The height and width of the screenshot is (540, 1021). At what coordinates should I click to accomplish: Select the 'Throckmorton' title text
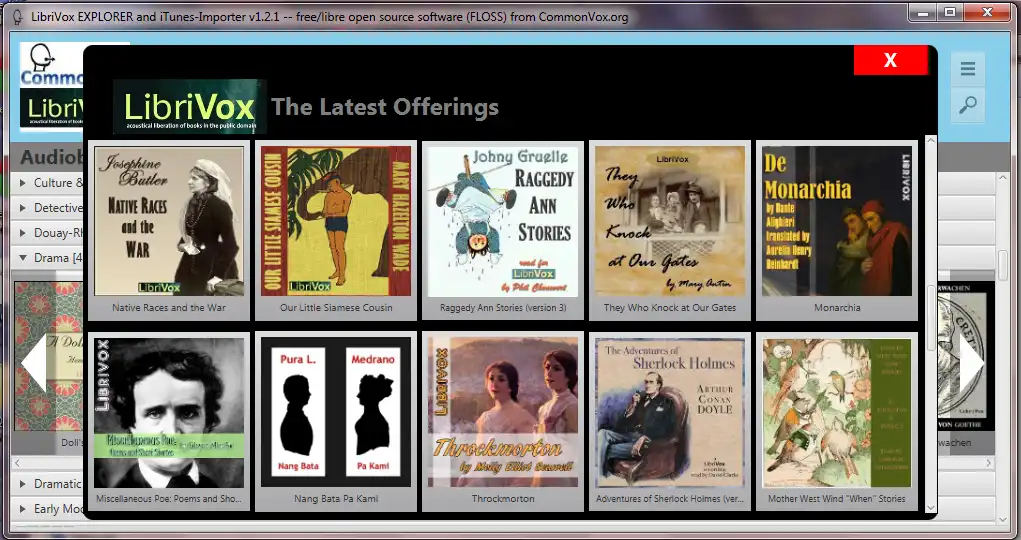(x=503, y=499)
